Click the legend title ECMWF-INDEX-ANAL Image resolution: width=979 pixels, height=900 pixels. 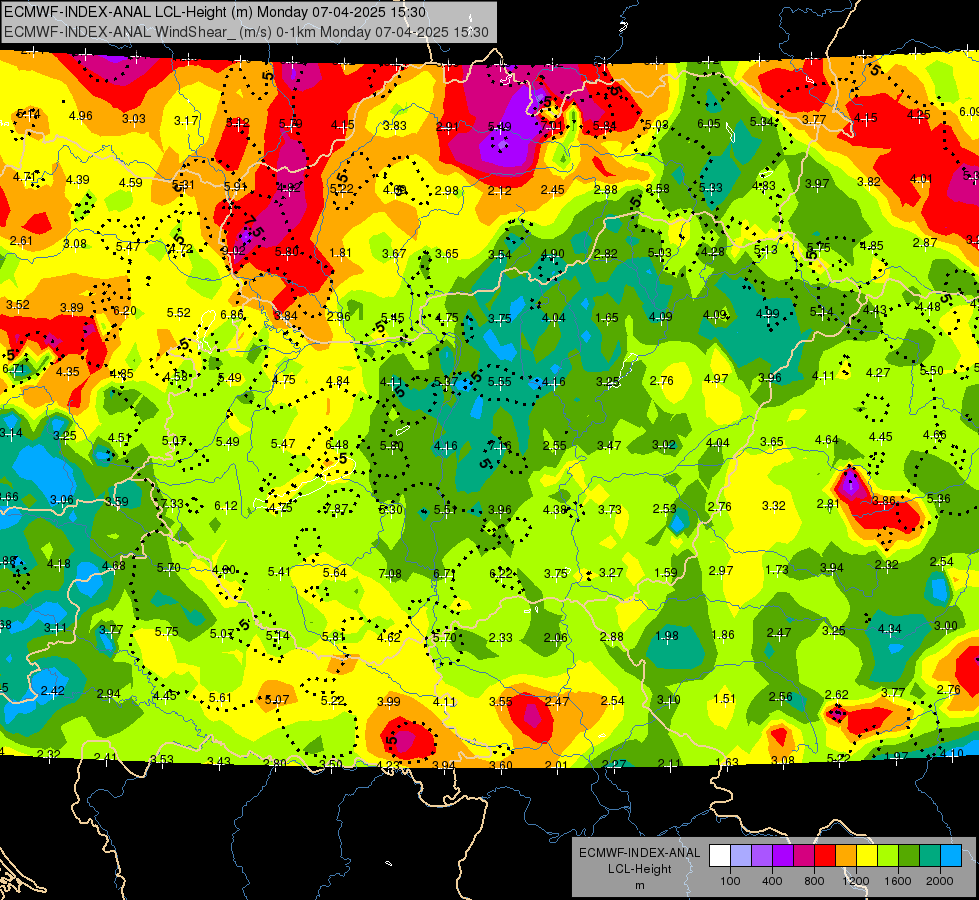click(x=639, y=853)
